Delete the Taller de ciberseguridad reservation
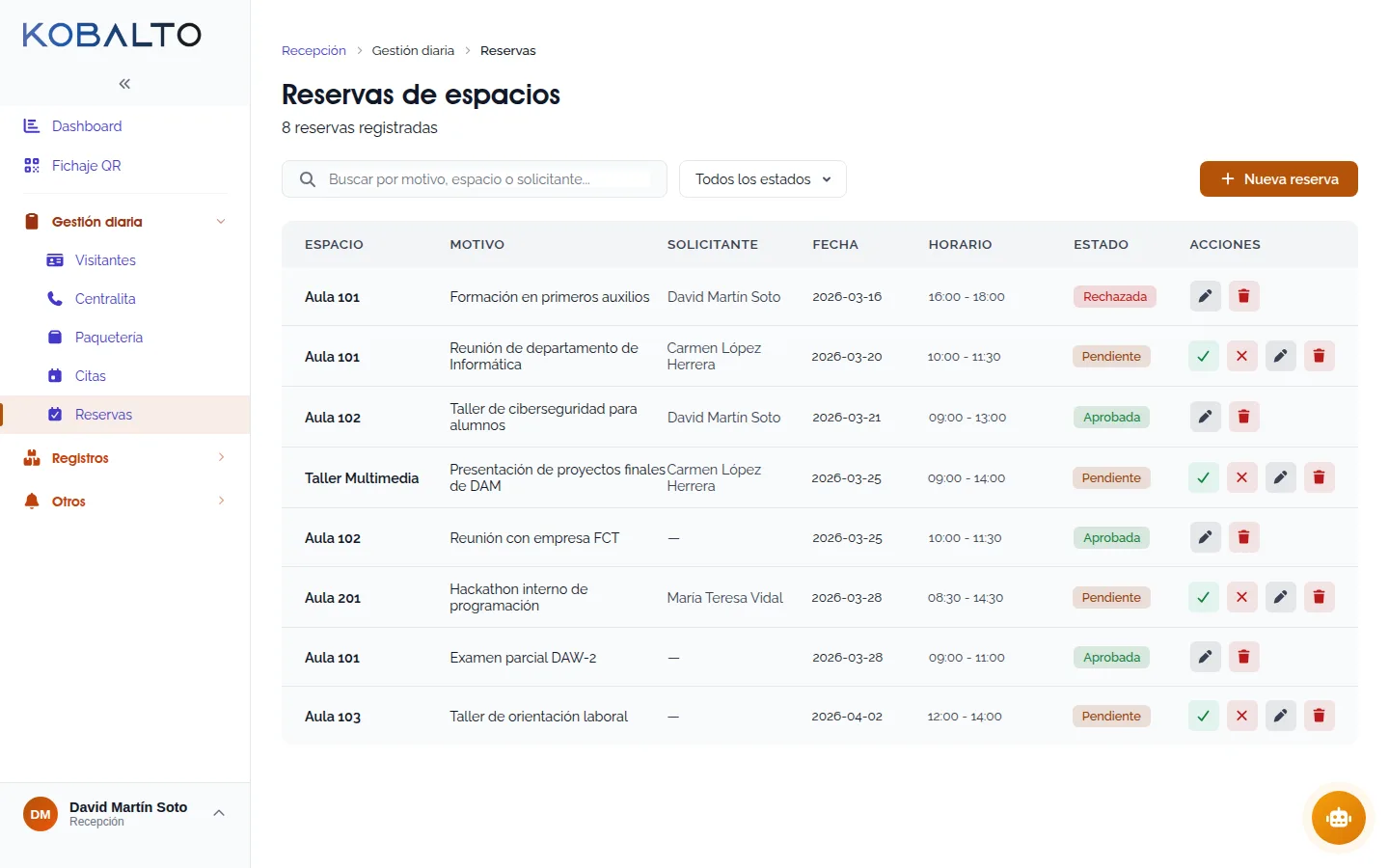Image resolution: width=1389 pixels, height=868 pixels. click(x=1243, y=417)
